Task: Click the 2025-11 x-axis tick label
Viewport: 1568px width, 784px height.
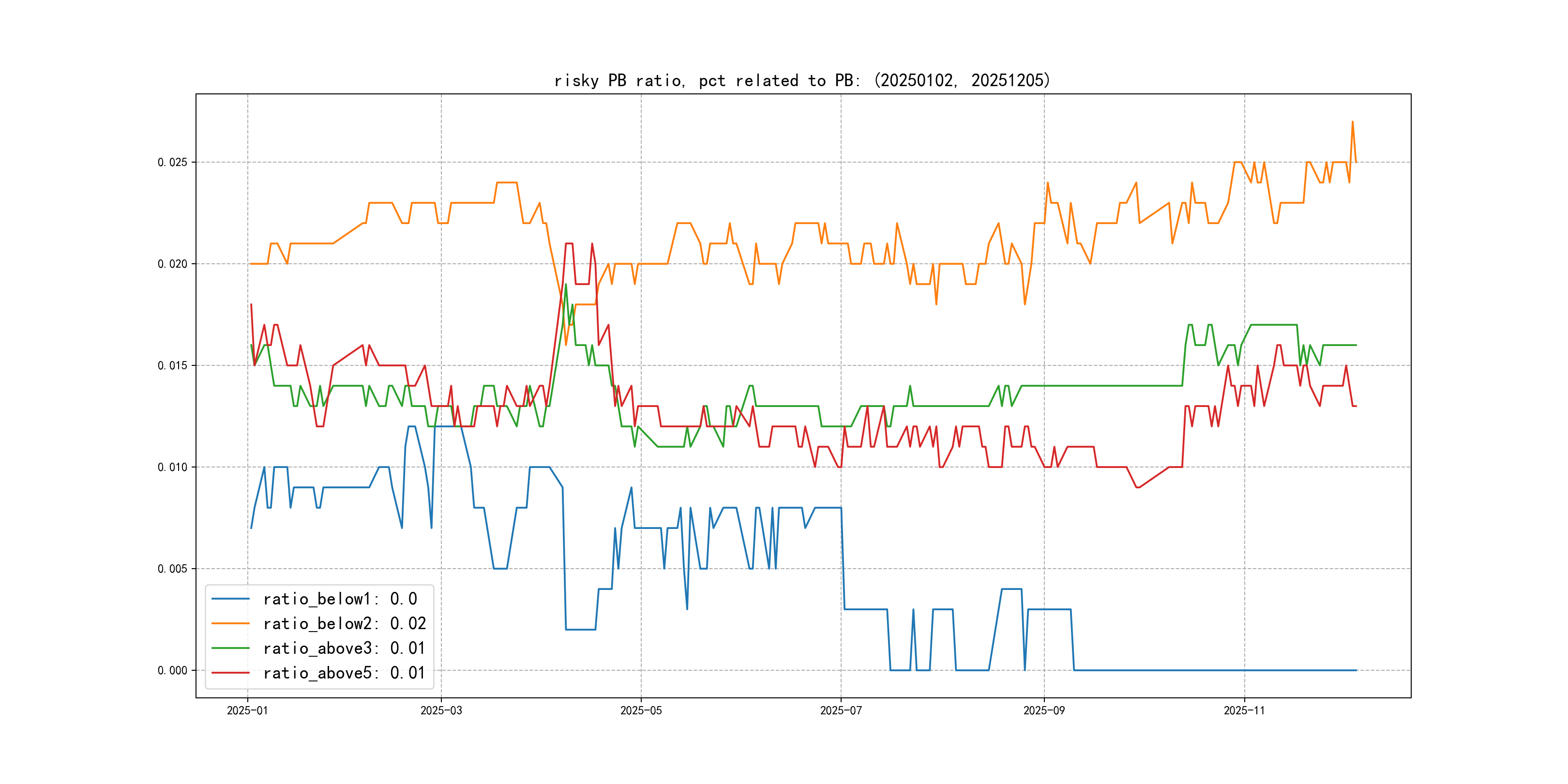Action: coord(1244,710)
